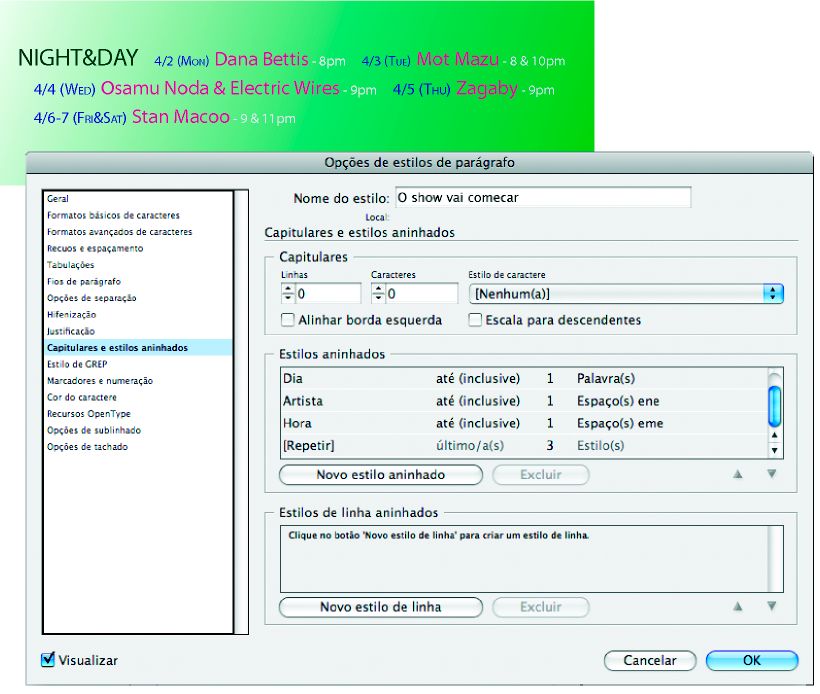The width and height of the screenshot is (820, 694).
Task: Select the Dia nested style row
Action: tap(524, 379)
